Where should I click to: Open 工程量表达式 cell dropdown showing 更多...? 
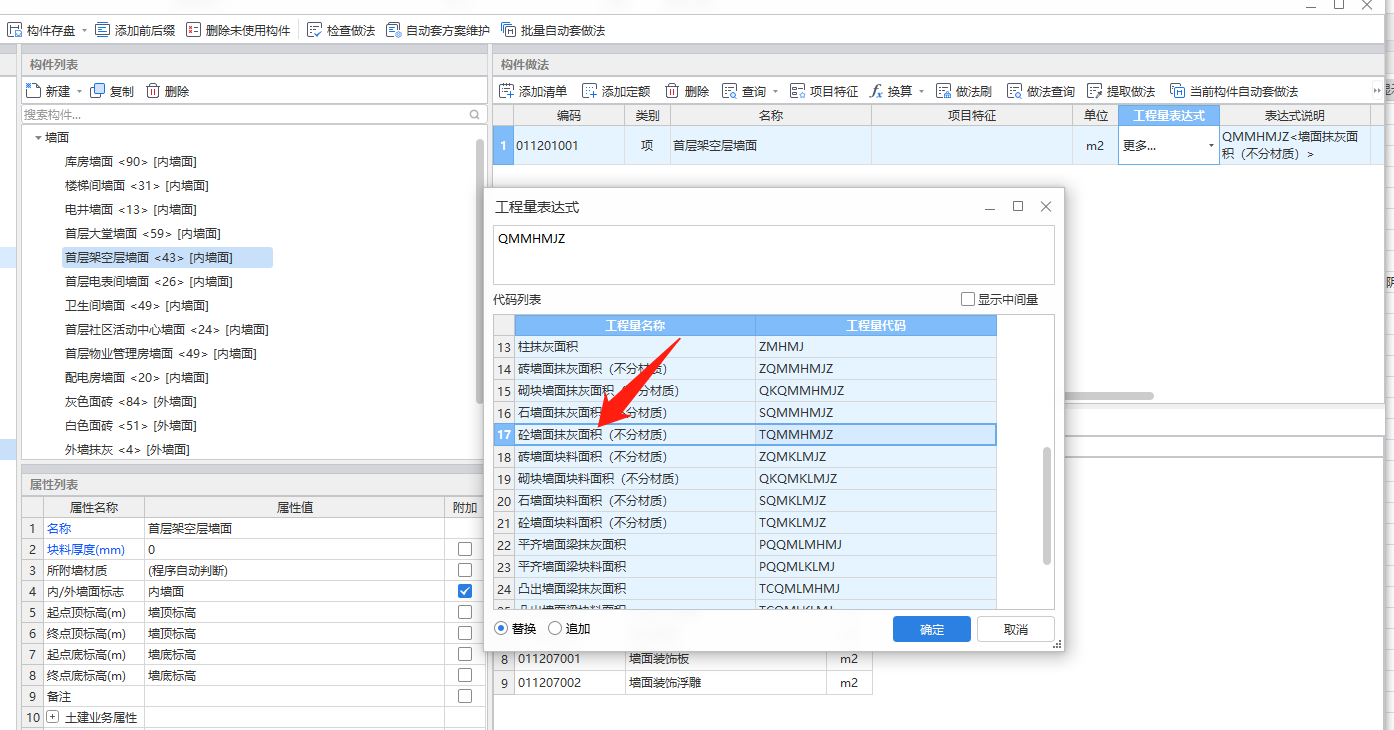pos(1211,146)
